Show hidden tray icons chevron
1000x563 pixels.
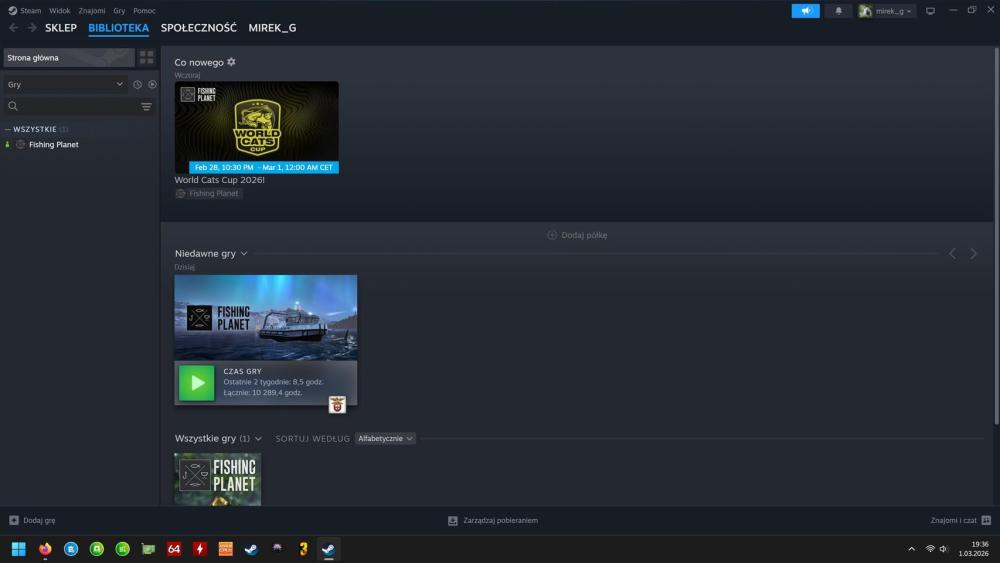coord(911,549)
